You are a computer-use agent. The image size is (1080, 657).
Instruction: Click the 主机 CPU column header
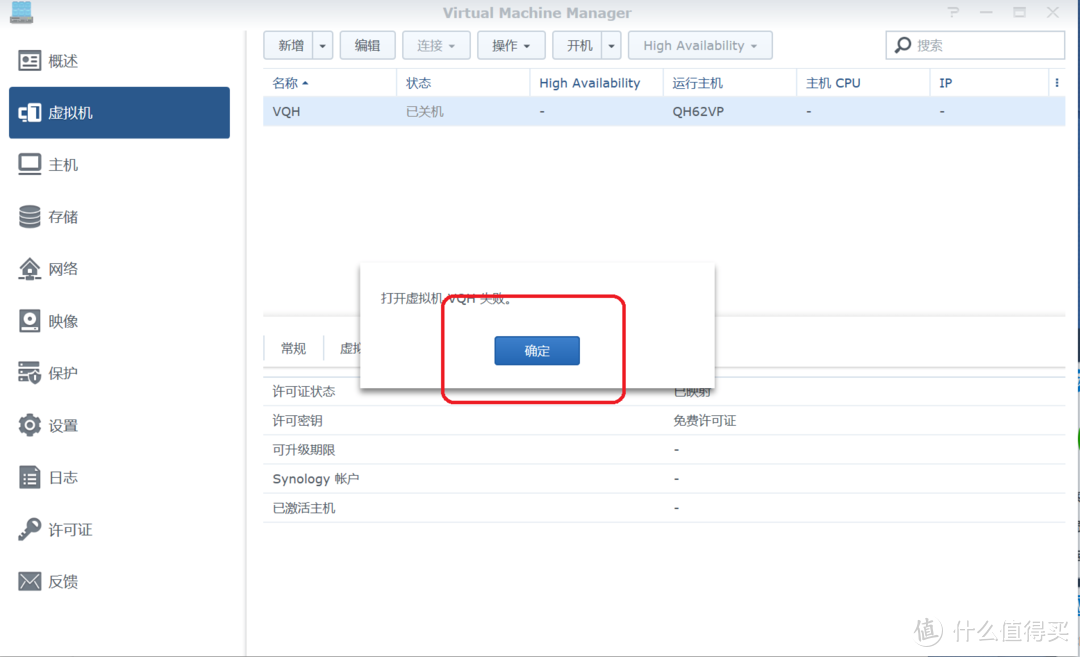[x=863, y=83]
